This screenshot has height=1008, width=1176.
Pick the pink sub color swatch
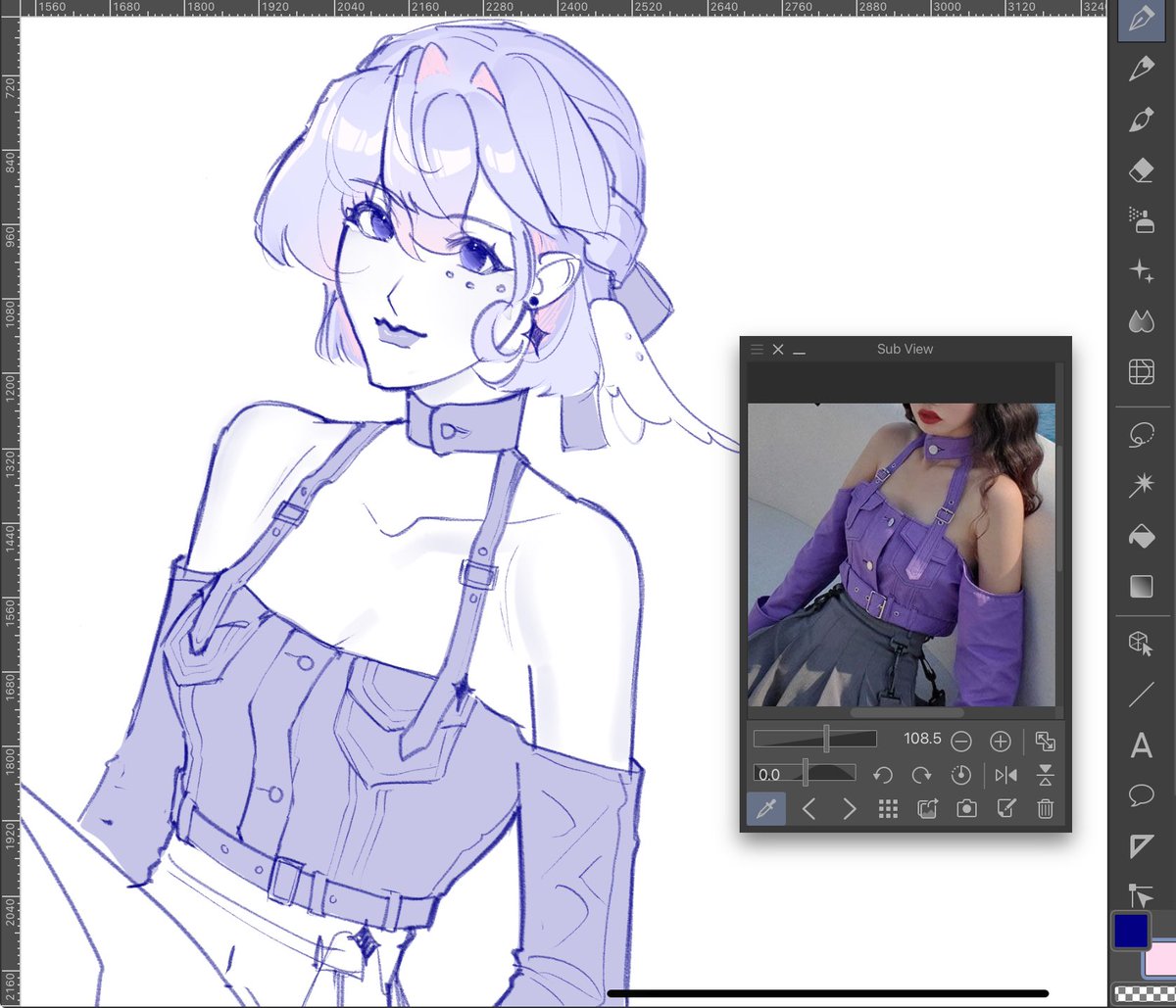click(1162, 959)
